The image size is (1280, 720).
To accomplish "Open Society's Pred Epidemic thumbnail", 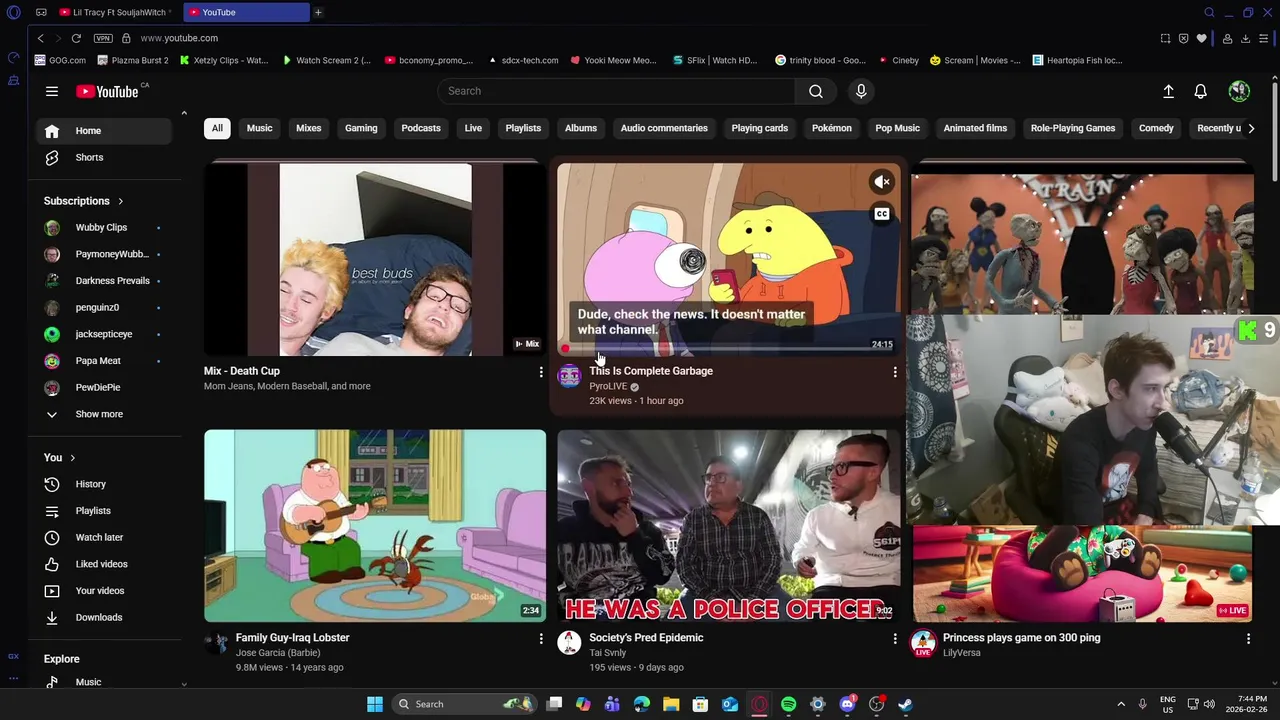I will pyautogui.click(x=729, y=526).
